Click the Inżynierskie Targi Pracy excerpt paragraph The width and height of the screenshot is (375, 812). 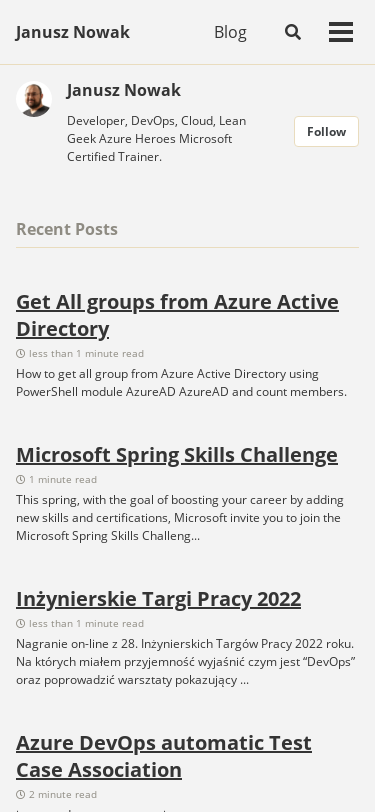pos(185,662)
